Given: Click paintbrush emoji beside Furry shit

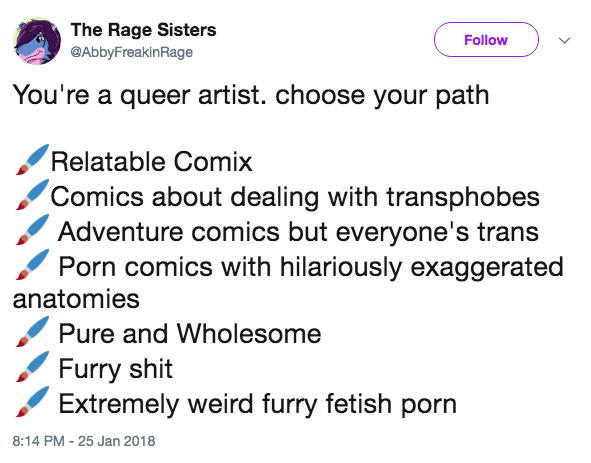Looking at the screenshot, I should (x=32, y=366).
